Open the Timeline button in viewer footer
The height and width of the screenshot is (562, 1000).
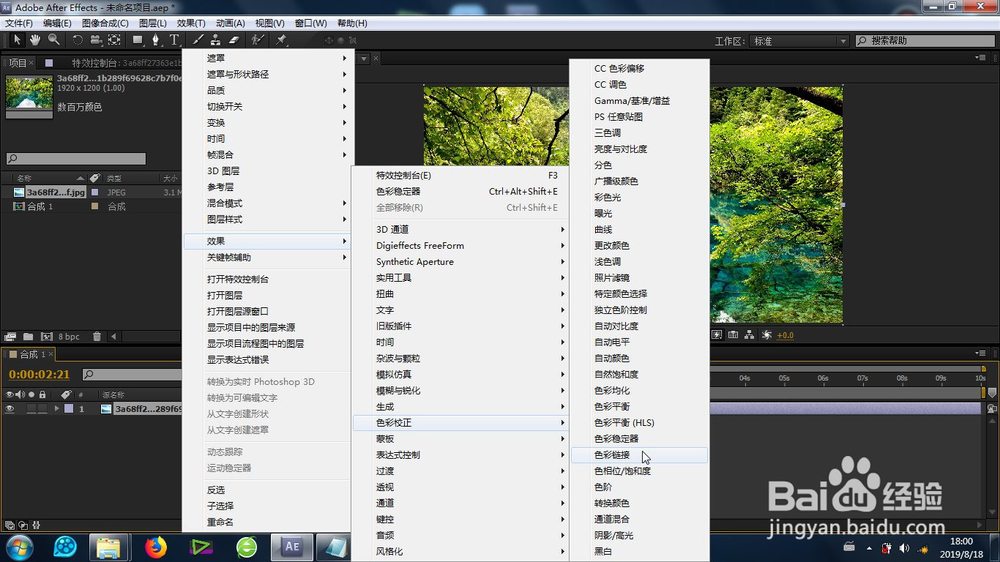733,335
